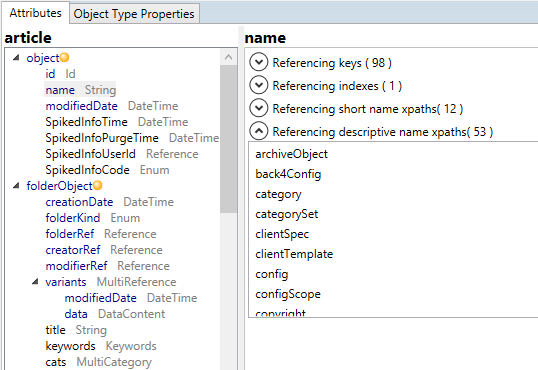Collapse the object tree node
538x370 pixels.
(x=16, y=58)
